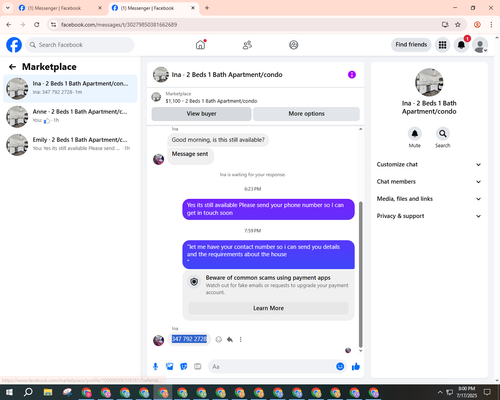Open the Windows Start menu
The image size is (500, 400).
pyautogui.click(x=9, y=392)
